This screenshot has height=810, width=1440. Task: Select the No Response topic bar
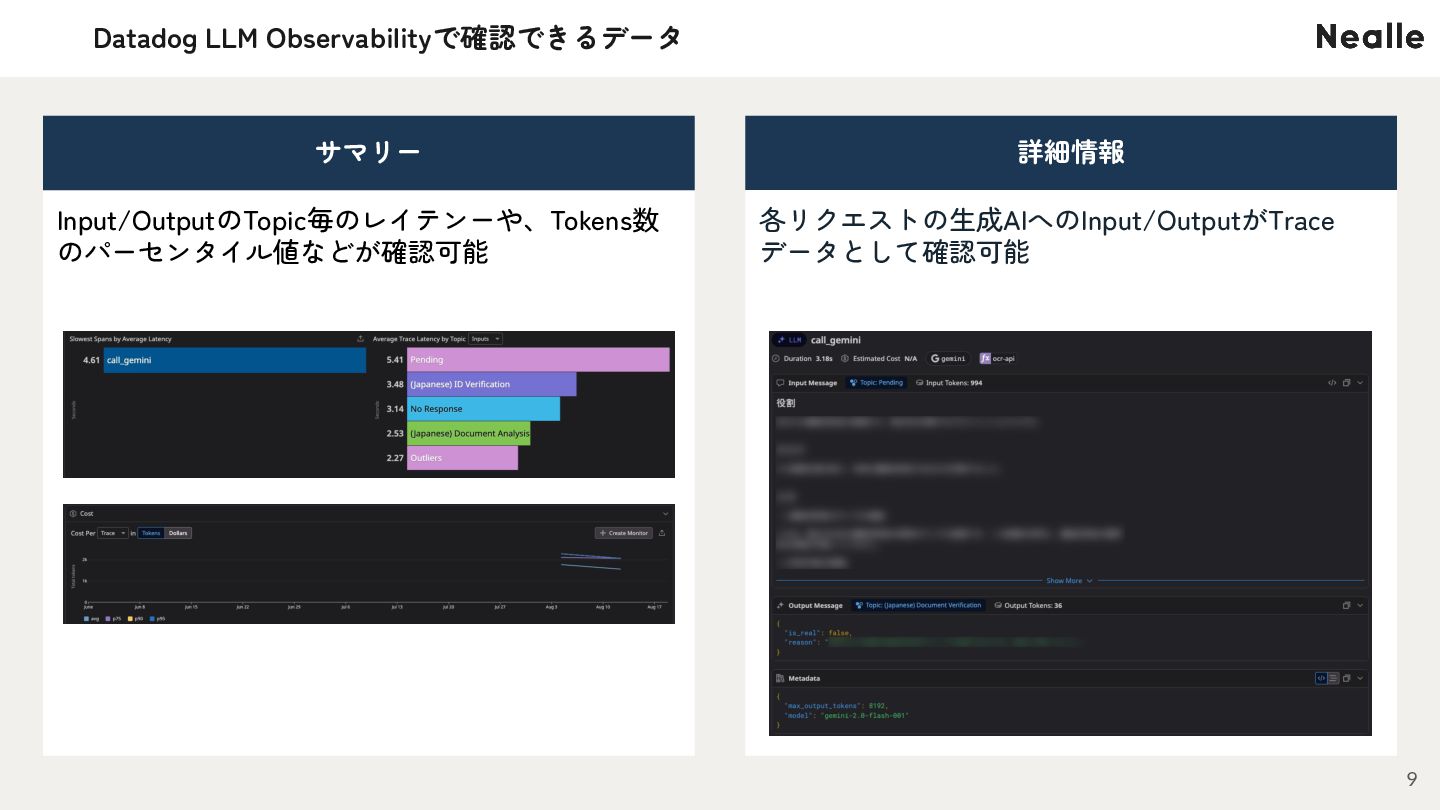tap(483, 409)
